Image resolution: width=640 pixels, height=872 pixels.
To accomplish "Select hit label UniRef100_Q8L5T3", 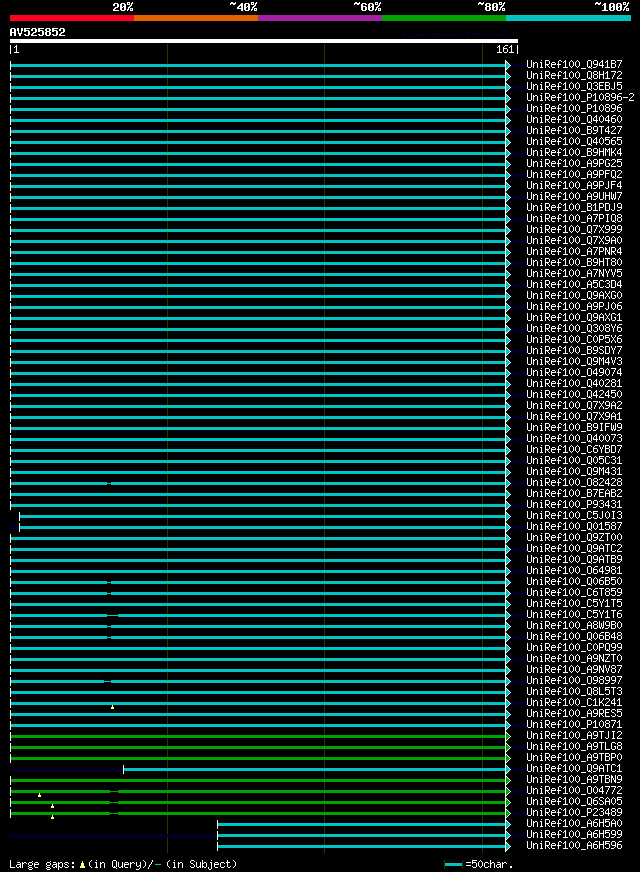I will pyautogui.click(x=574, y=691).
